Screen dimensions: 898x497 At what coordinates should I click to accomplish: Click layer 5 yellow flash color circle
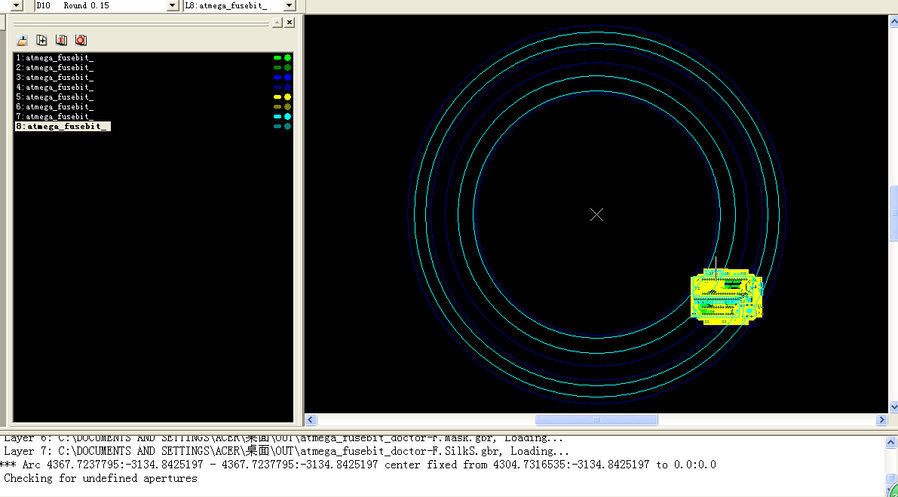pos(287,97)
